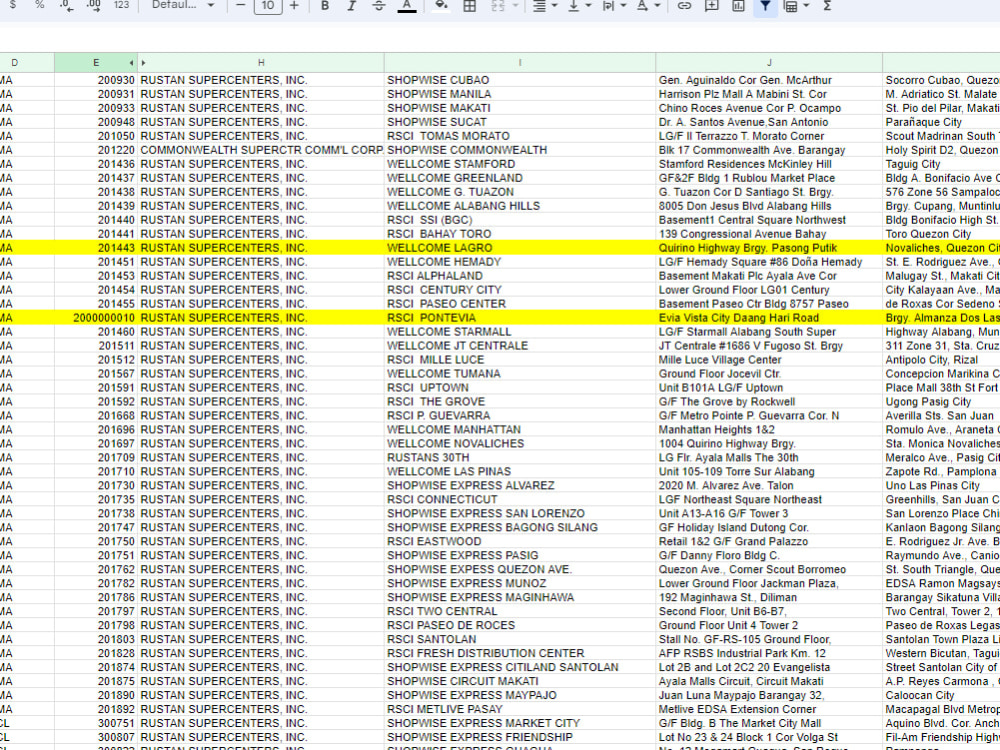Select cell RSCI SSI (BGC)
Viewport: 1000px width, 750px height.
click(x=520, y=219)
